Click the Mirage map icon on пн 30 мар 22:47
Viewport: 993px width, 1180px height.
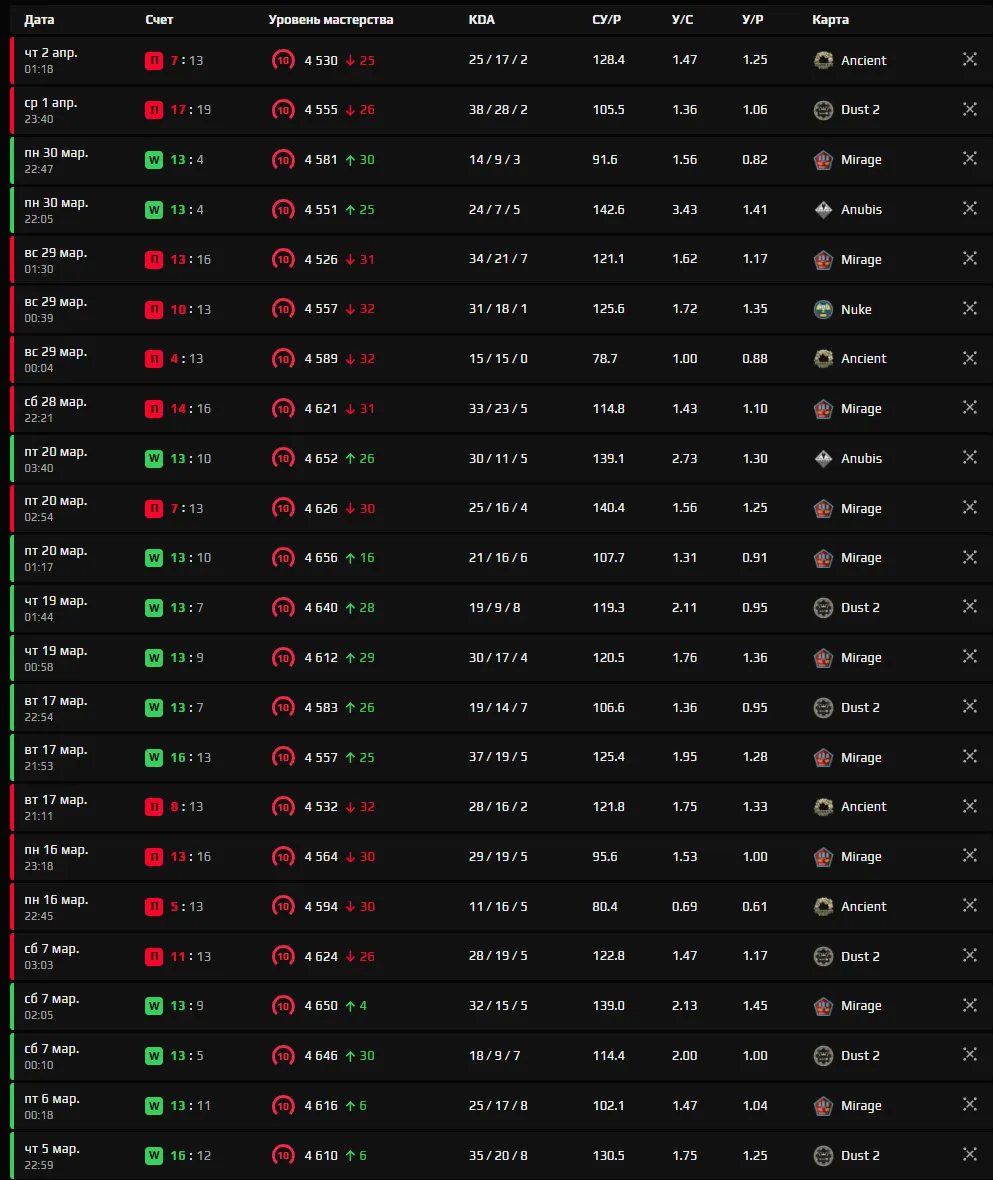point(823,160)
